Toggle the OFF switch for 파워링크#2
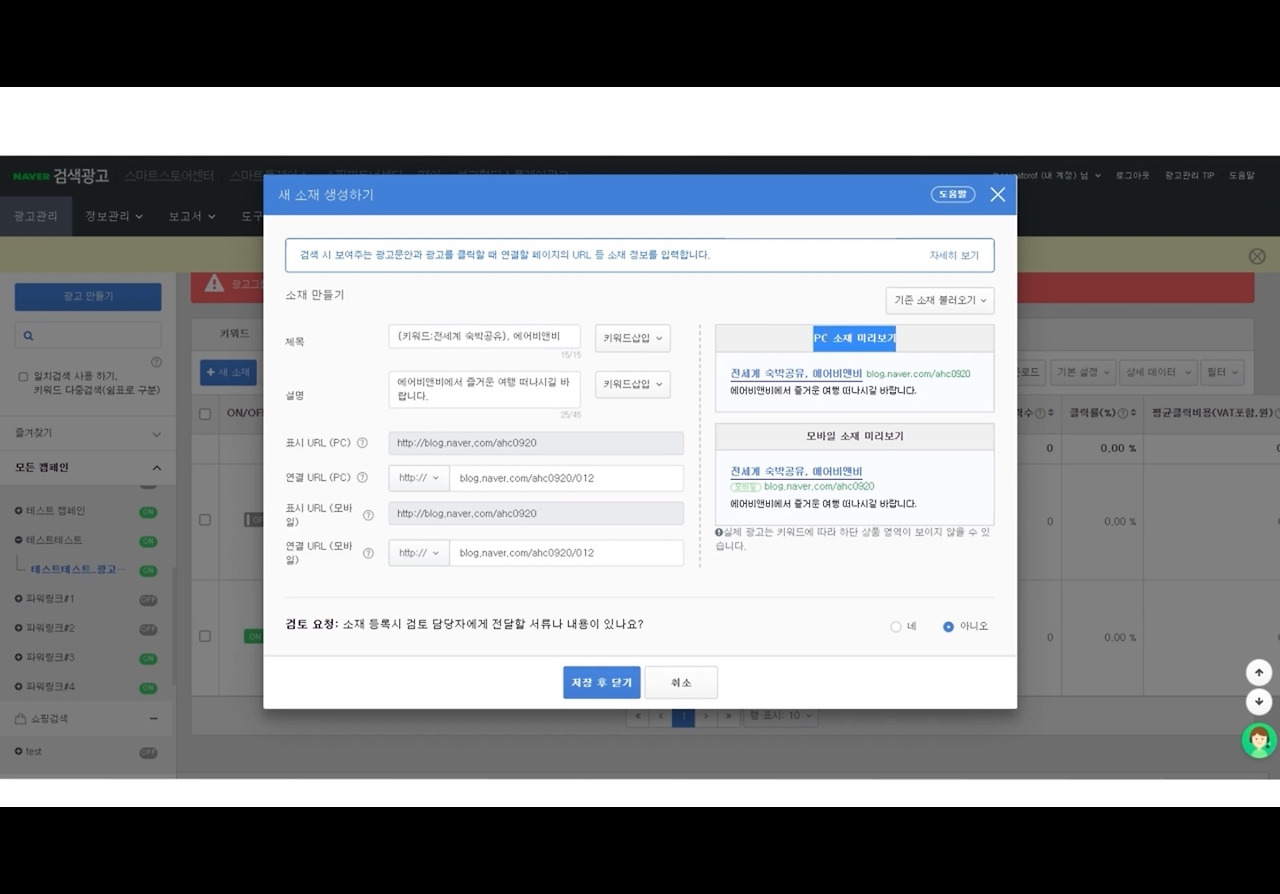 (x=148, y=630)
